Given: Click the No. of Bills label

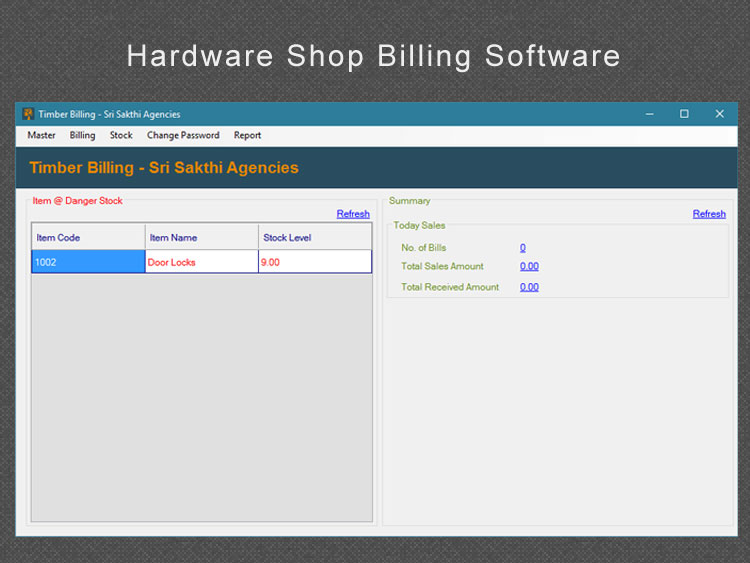Looking at the screenshot, I should (423, 248).
